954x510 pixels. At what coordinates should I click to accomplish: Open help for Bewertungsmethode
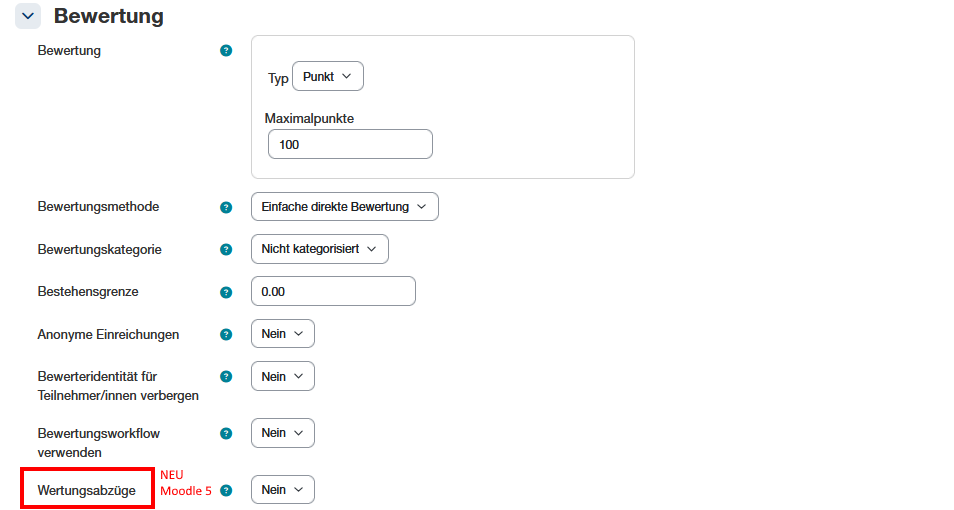click(226, 207)
